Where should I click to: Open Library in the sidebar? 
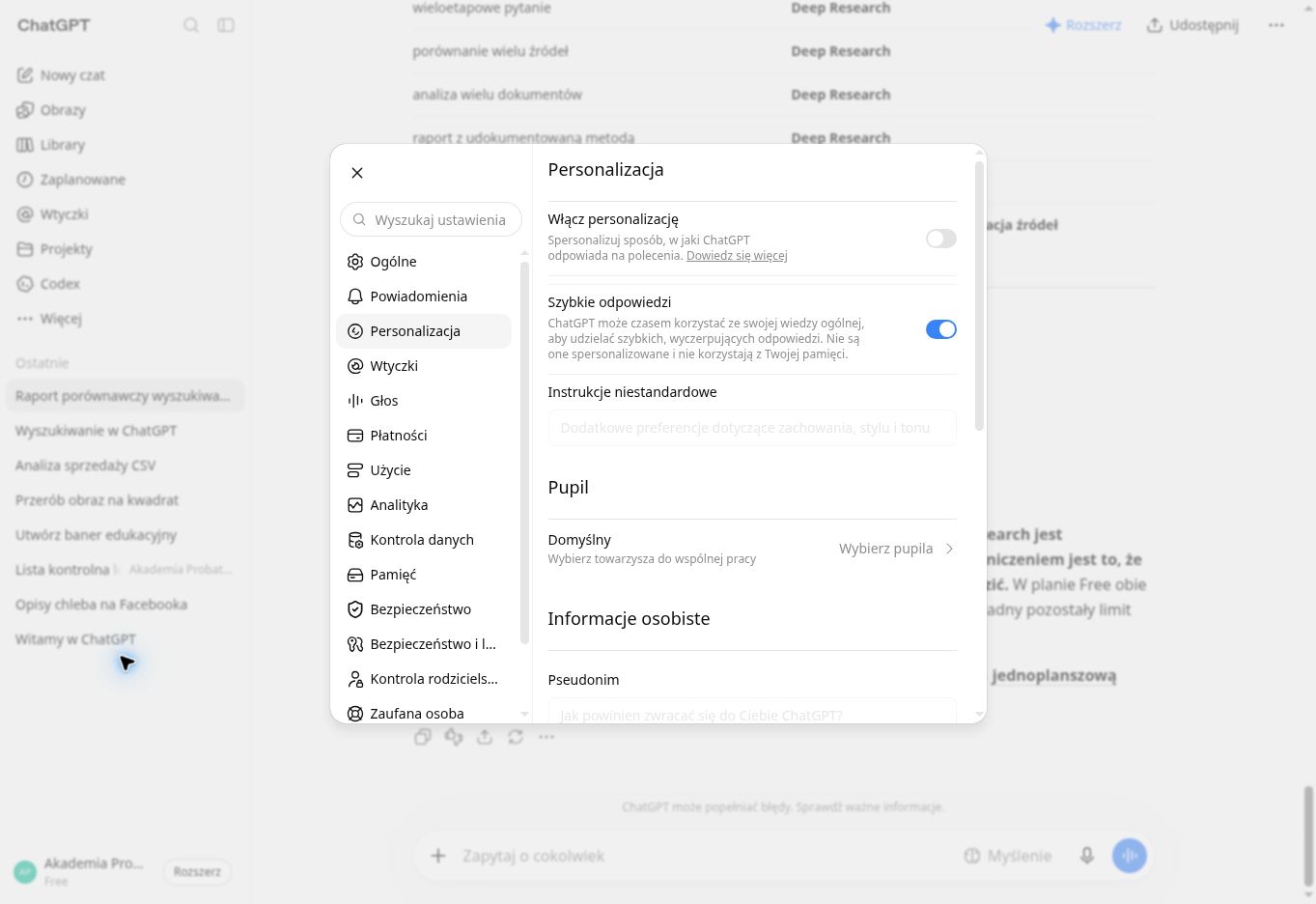tap(126, 145)
